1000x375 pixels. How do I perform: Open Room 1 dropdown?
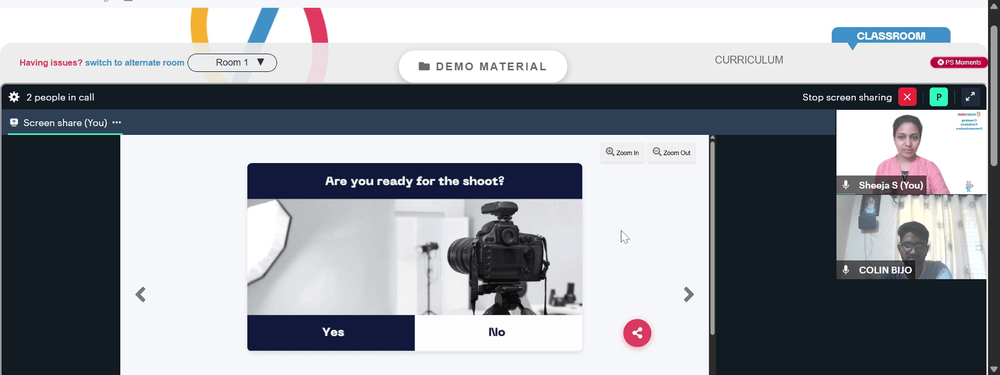pyautogui.click(x=232, y=62)
